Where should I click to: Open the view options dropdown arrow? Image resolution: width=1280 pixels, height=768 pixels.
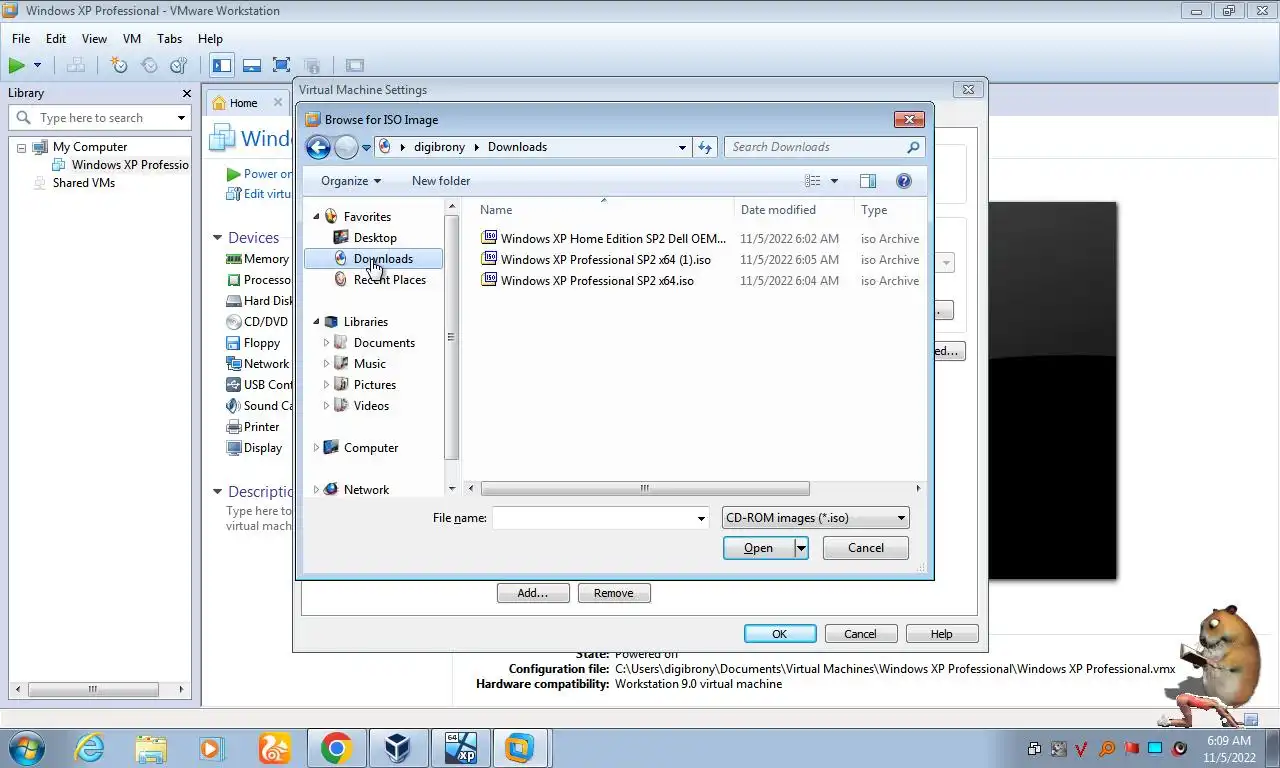click(x=834, y=181)
